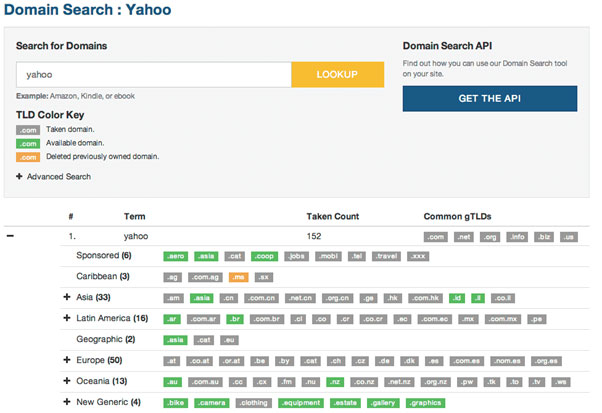Expand the Europe TLD group
This screenshot has height=413, width=602.
pos(67,360)
